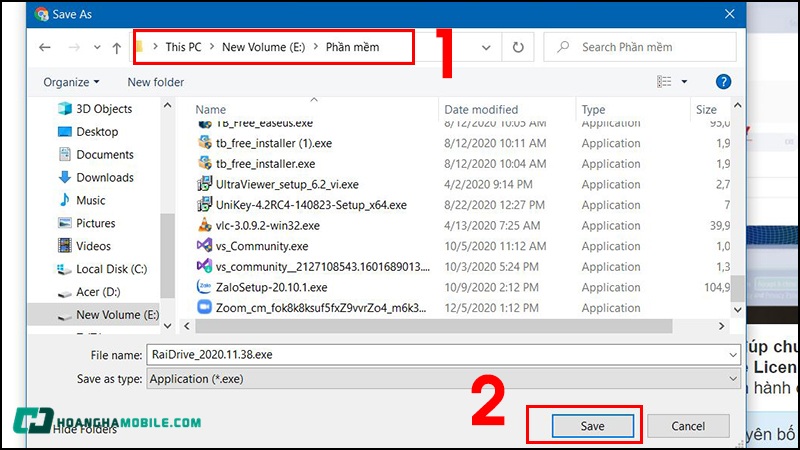Select the 3D Objects folder icon
The image size is (800, 450).
tap(64, 109)
